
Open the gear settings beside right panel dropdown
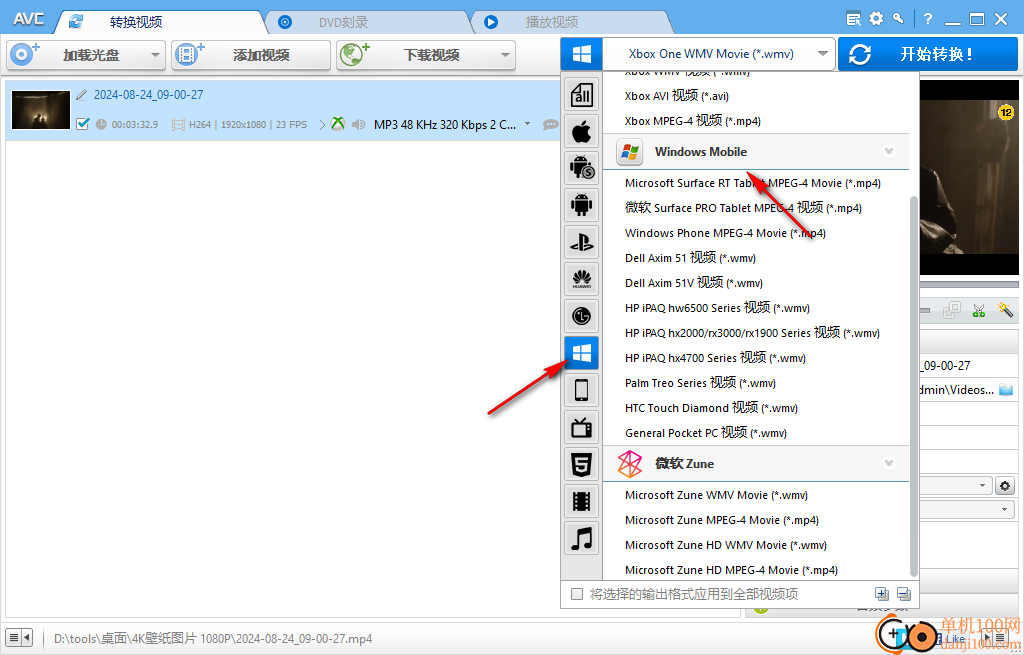1004,486
